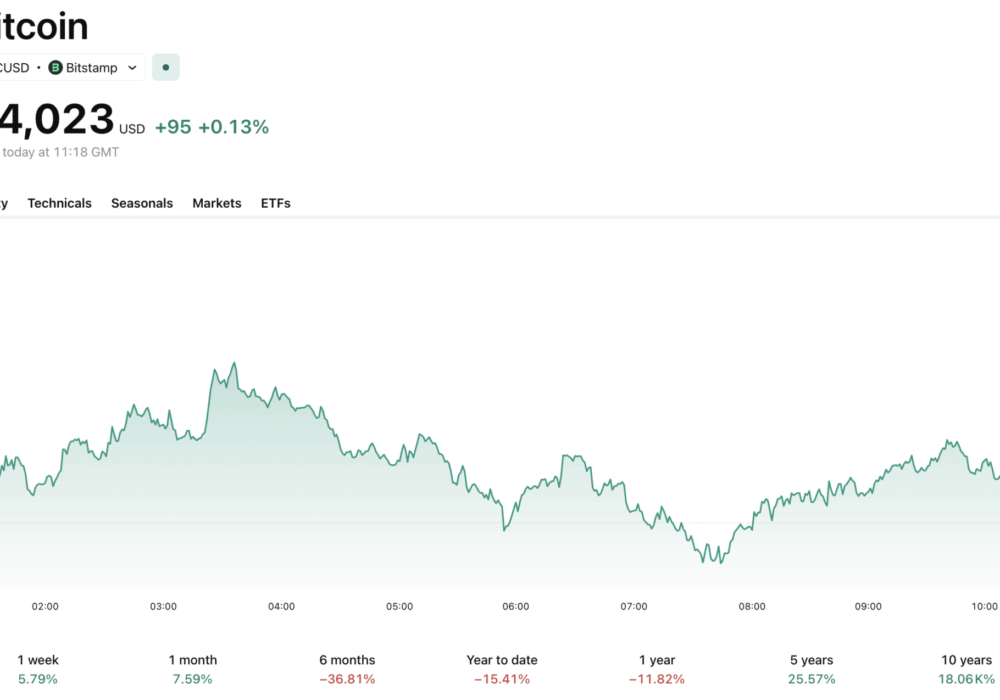Screen dimensions: 1000x700
Task: Click the green market status dot
Action: click(x=165, y=68)
